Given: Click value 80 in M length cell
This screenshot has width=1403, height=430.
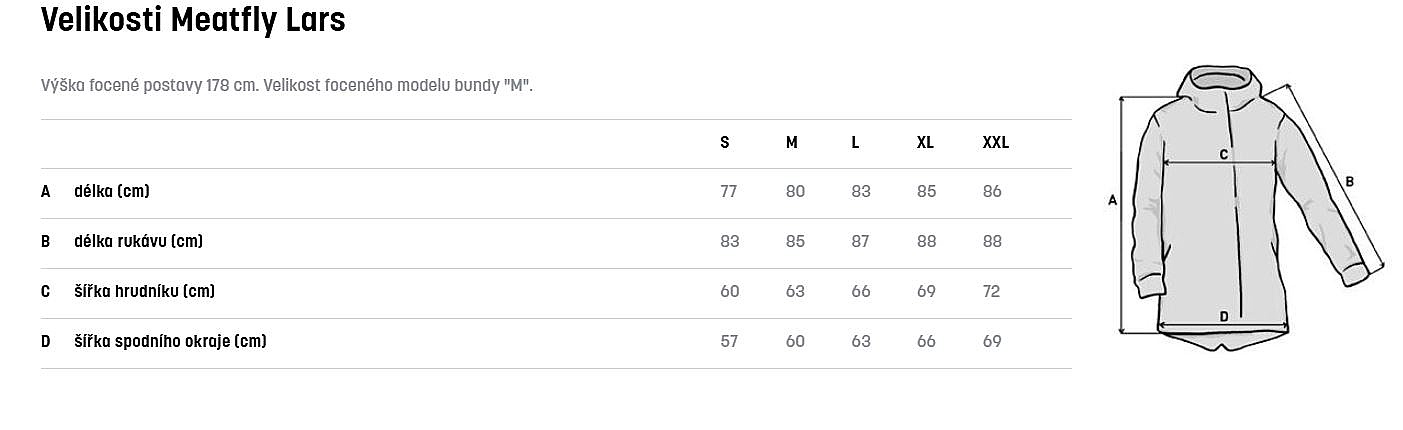Looking at the screenshot, I should click(x=795, y=191).
